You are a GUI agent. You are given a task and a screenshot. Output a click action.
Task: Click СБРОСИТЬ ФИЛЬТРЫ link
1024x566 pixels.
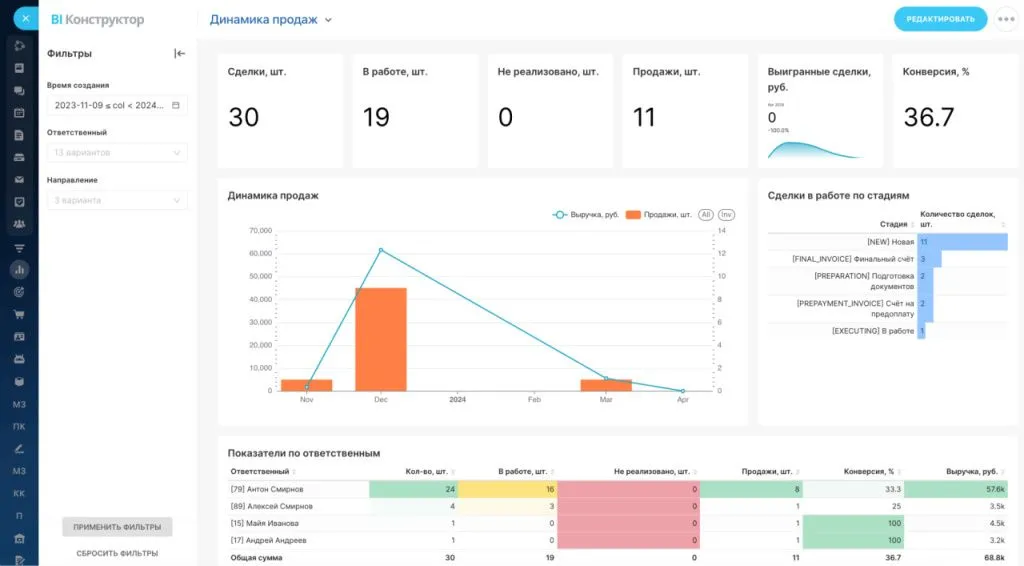click(x=117, y=553)
